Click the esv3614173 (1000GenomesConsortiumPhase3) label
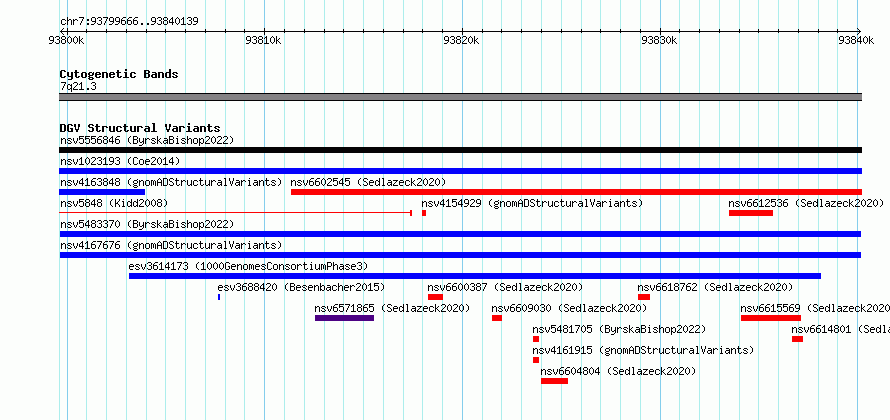 [x=248, y=266]
